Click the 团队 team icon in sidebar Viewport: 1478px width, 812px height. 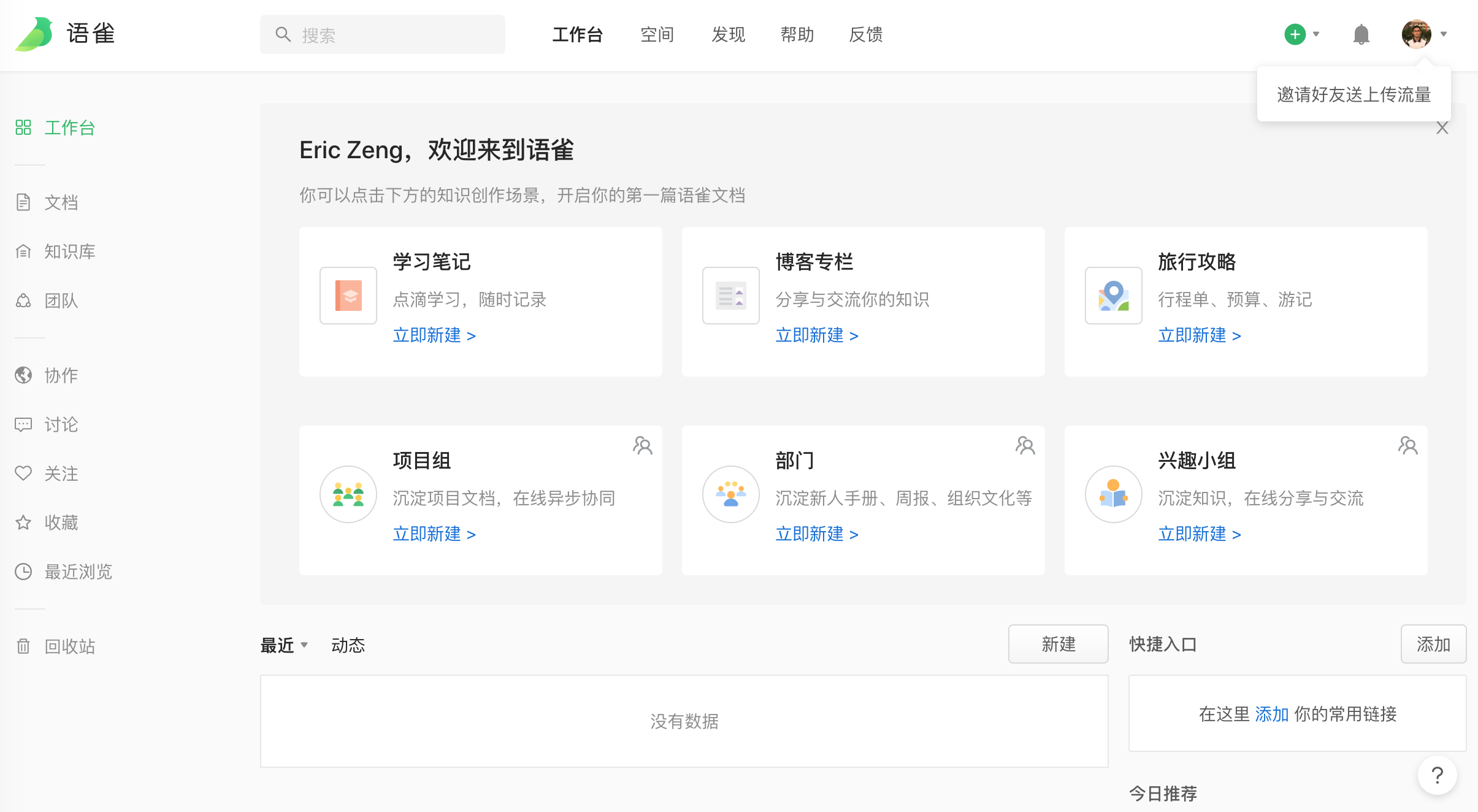pos(23,301)
